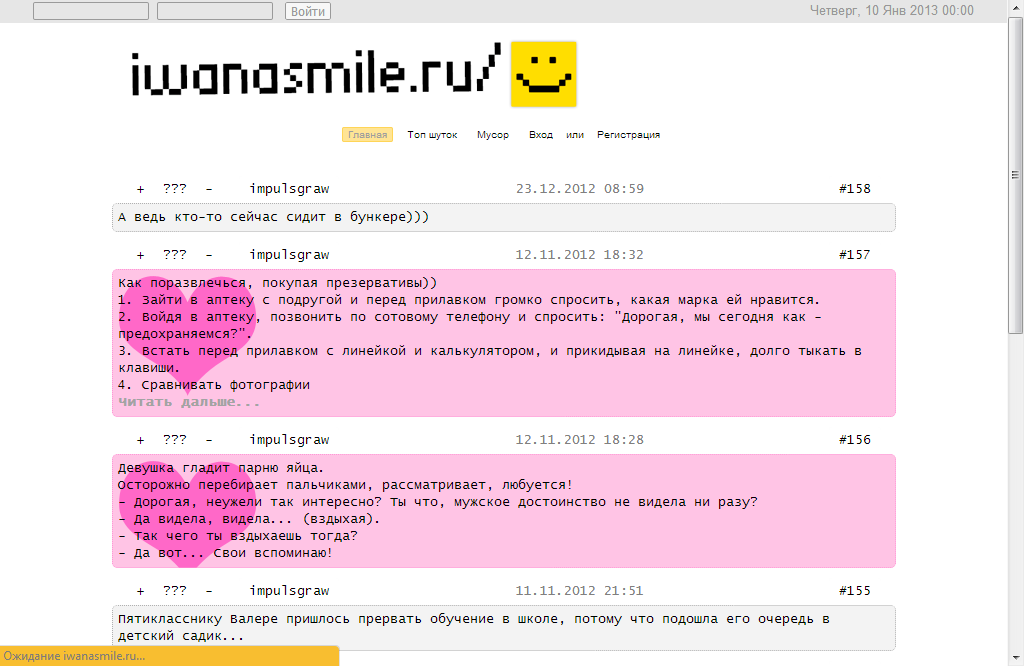Click the page scrollbar thumb

[x=1015, y=174]
